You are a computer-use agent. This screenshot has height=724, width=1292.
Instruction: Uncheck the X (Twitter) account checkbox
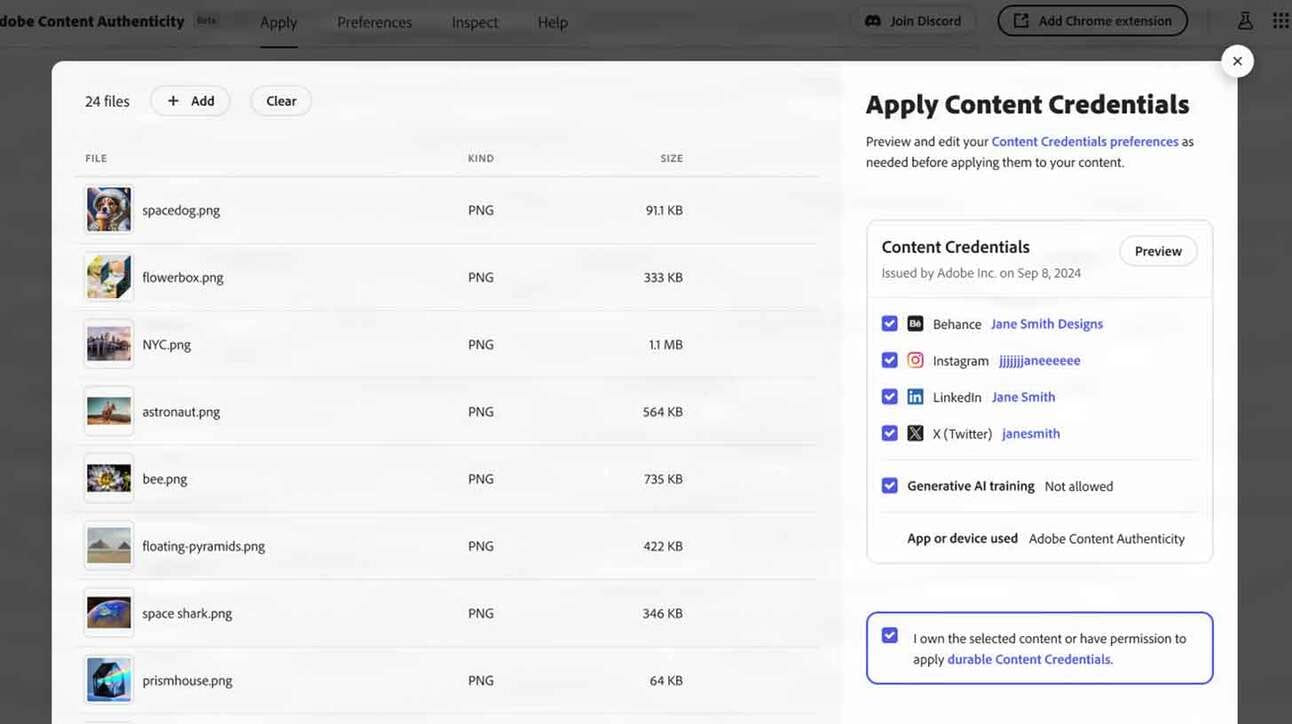tap(889, 433)
